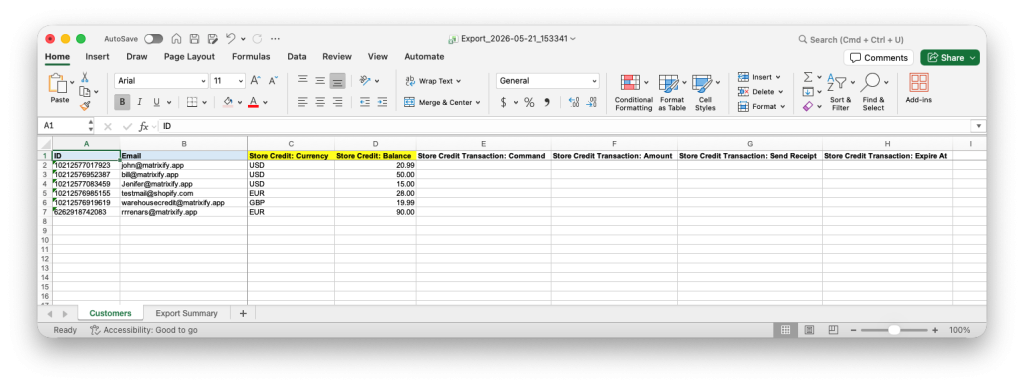Click Merge & Center button

pos(442,102)
